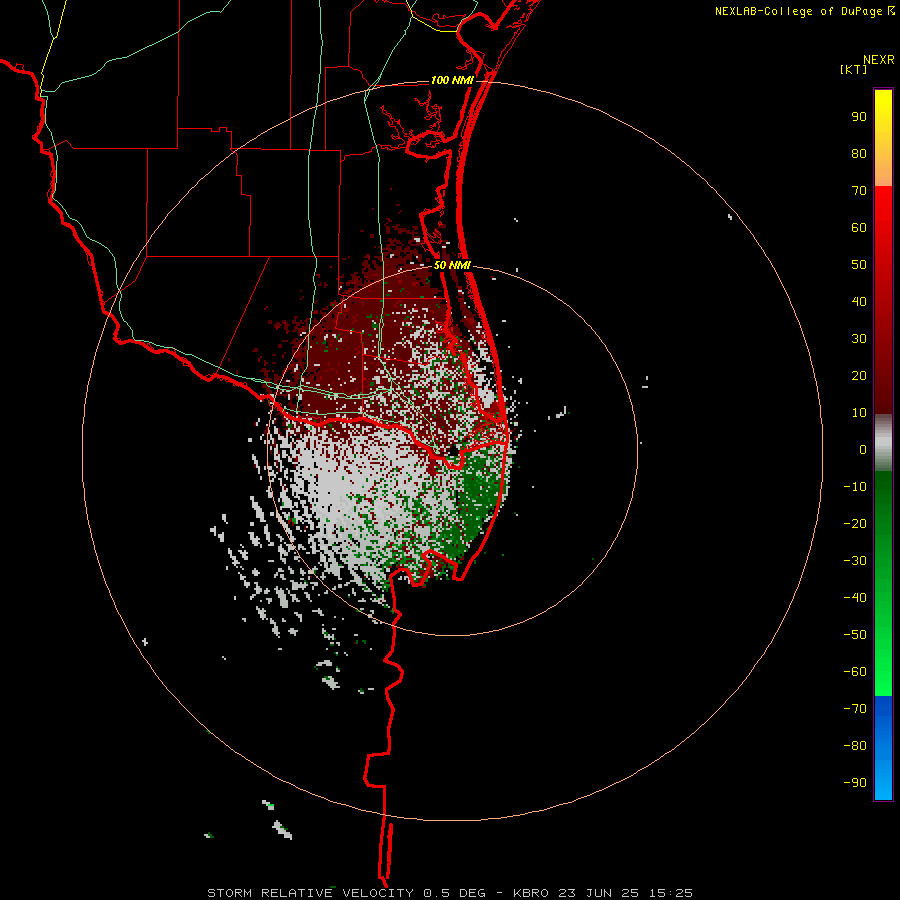Viewport: 900px width, 900px height.
Task: Click the -50 value on velocity scale
Action: (x=855, y=635)
